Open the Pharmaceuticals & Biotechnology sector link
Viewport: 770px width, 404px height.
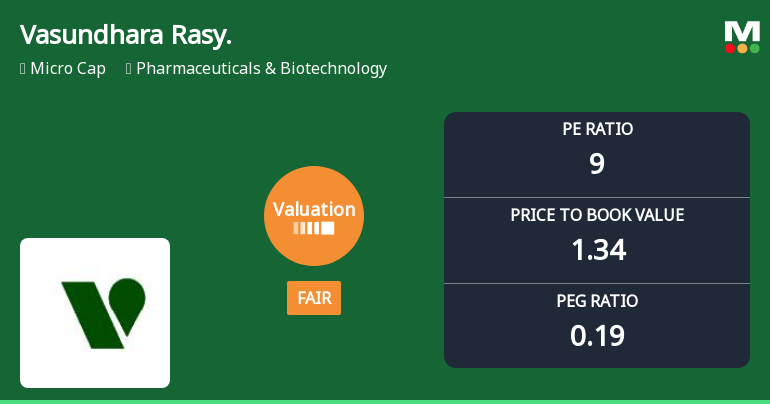[261, 69]
